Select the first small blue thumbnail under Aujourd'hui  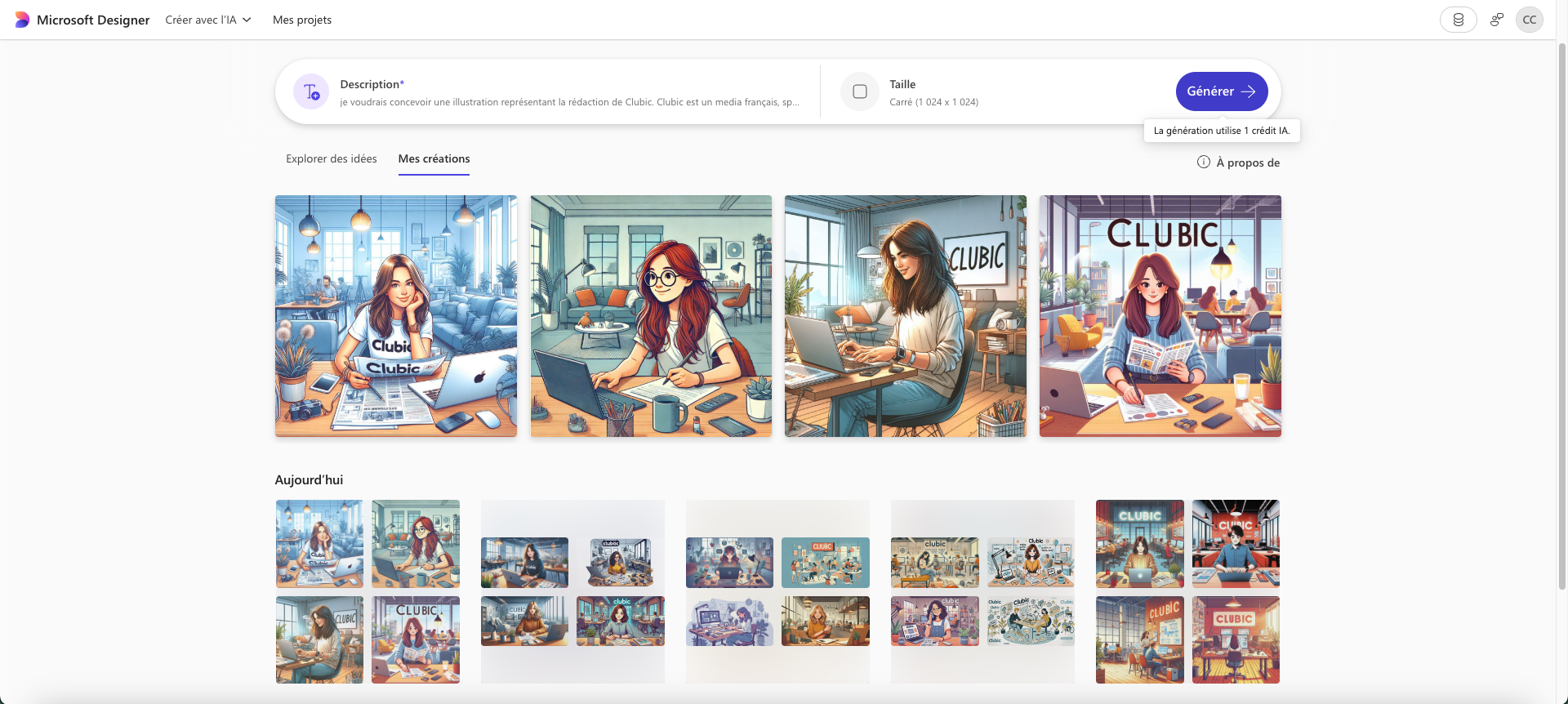[319, 544]
